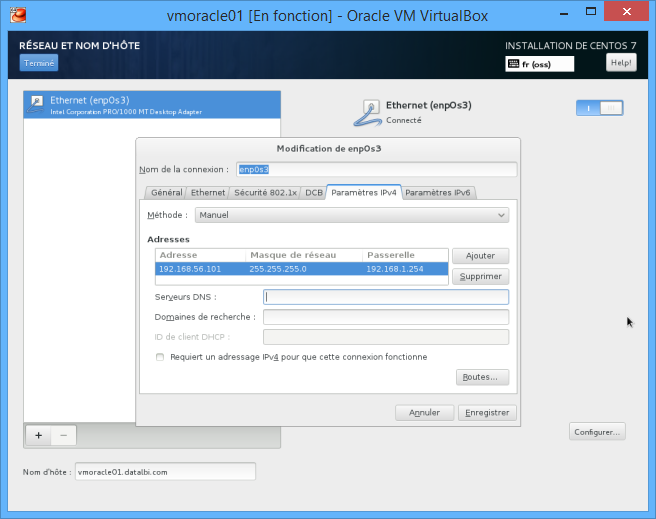Open the Sécurité 802.1x tab
The width and height of the screenshot is (656, 519).
[265, 192]
